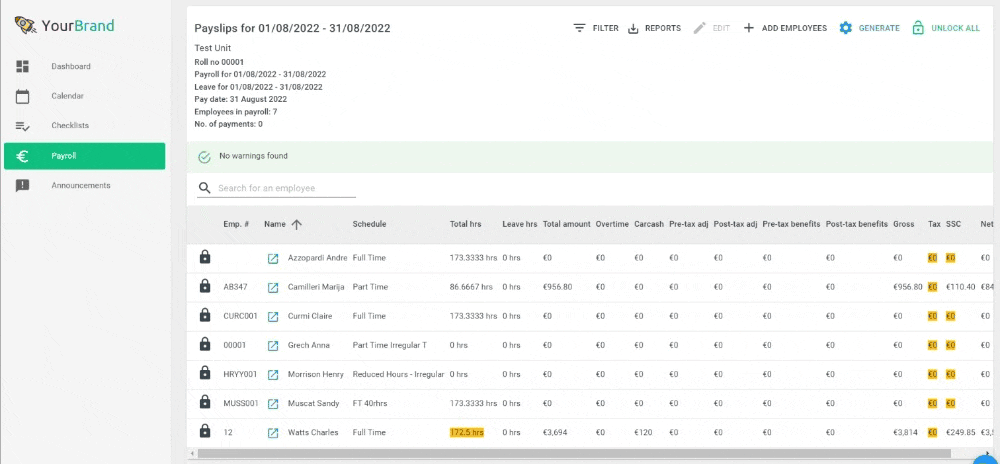1000x464 pixels.
Task: Click Part Time Irregular schedule cell
Action: point(390,345)
